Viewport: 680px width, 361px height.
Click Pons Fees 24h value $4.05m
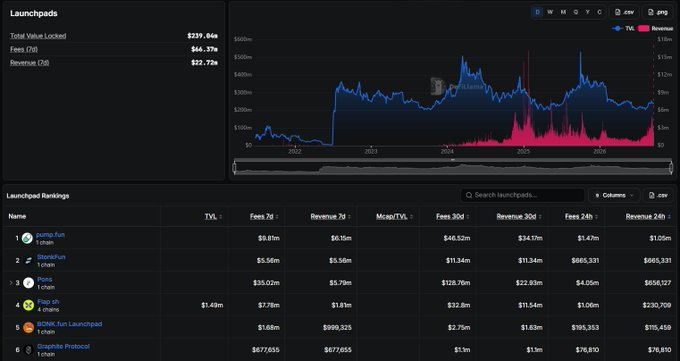[587, 283]
